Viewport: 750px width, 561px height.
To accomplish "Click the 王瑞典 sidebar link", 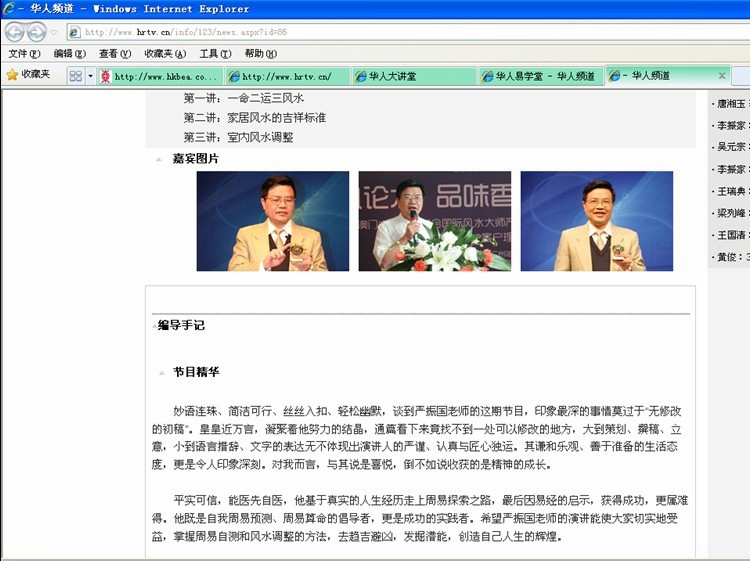I will click(x=731, y=191).
